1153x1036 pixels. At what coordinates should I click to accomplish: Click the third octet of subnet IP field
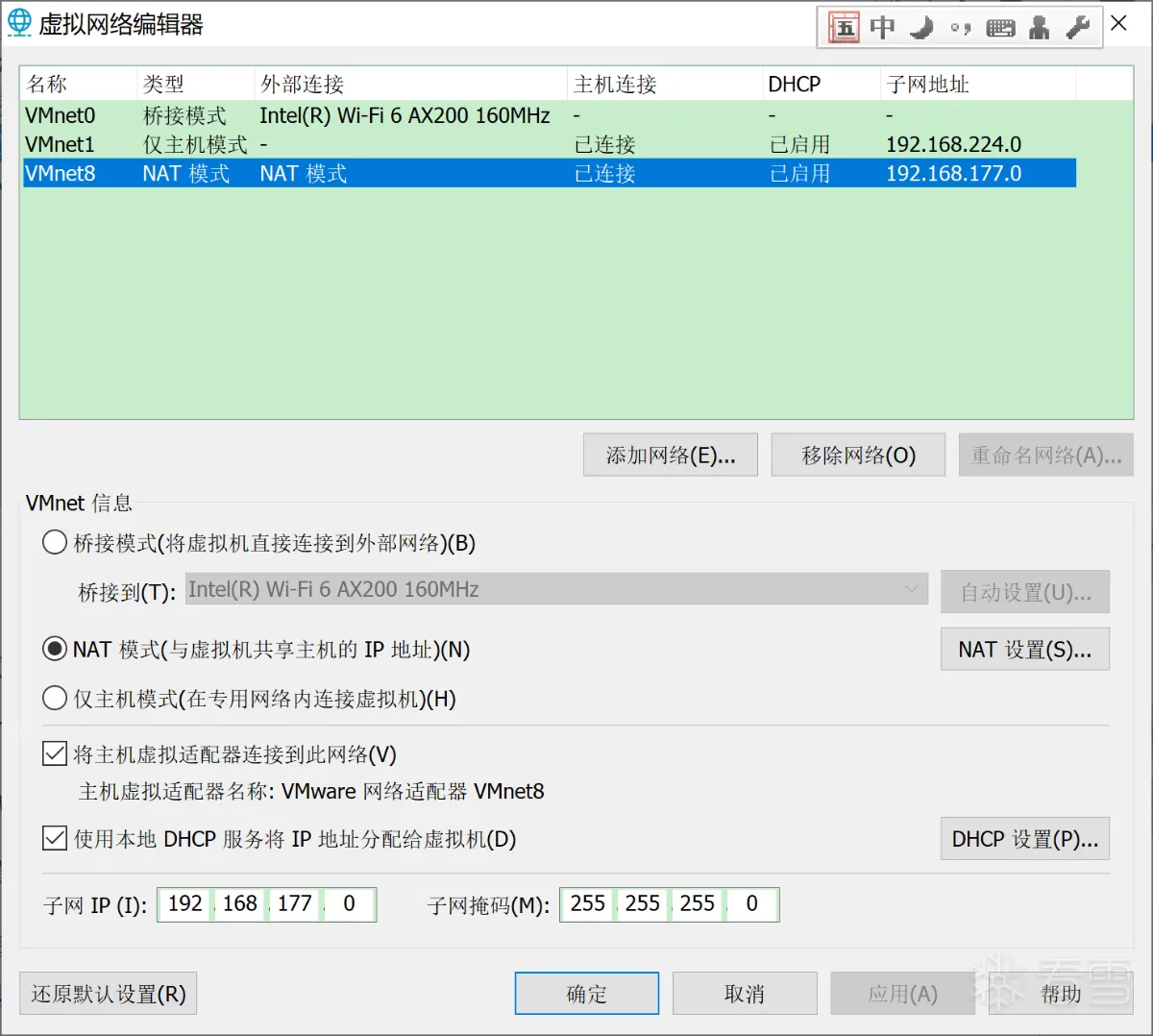[x=294, y=903]
